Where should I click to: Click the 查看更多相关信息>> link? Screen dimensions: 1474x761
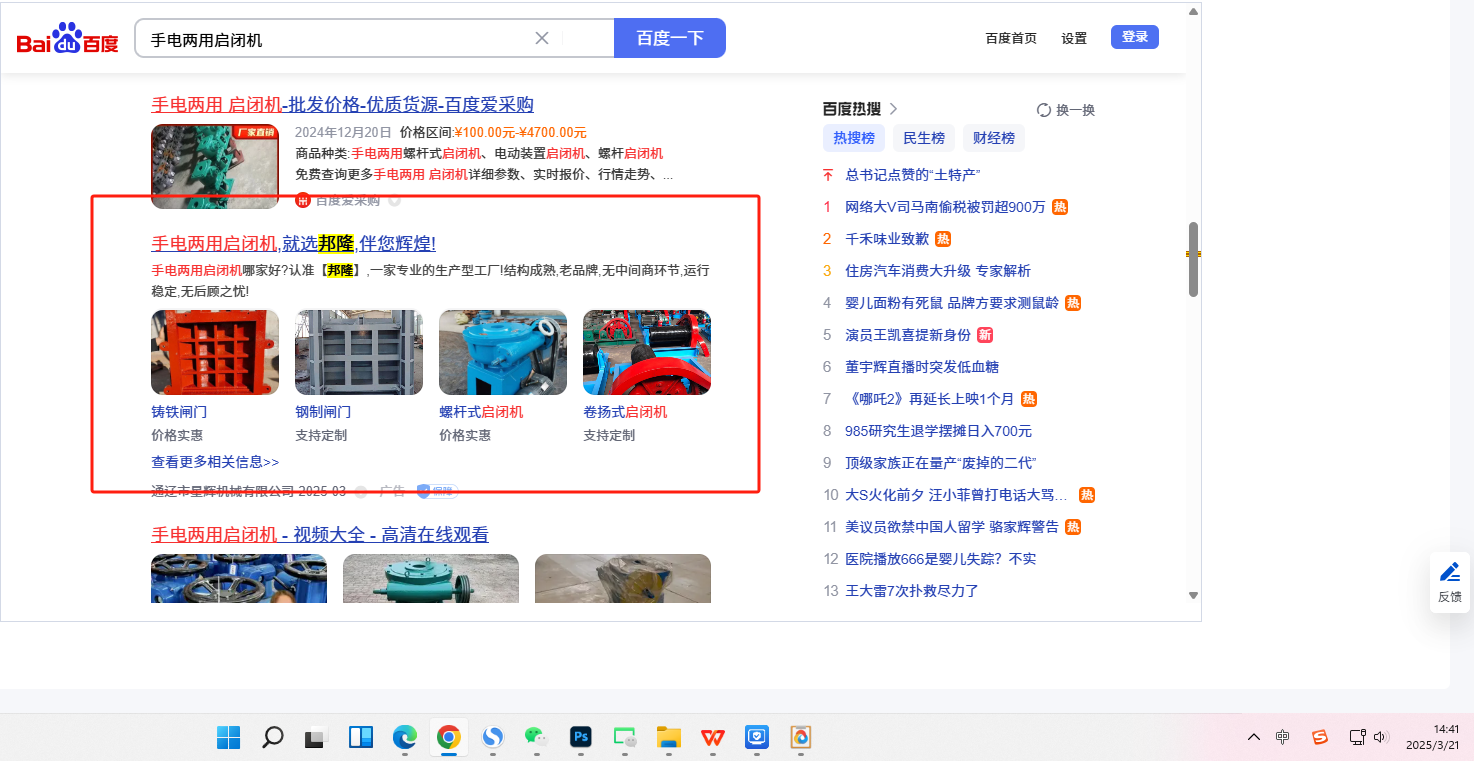tap(215, 462)
